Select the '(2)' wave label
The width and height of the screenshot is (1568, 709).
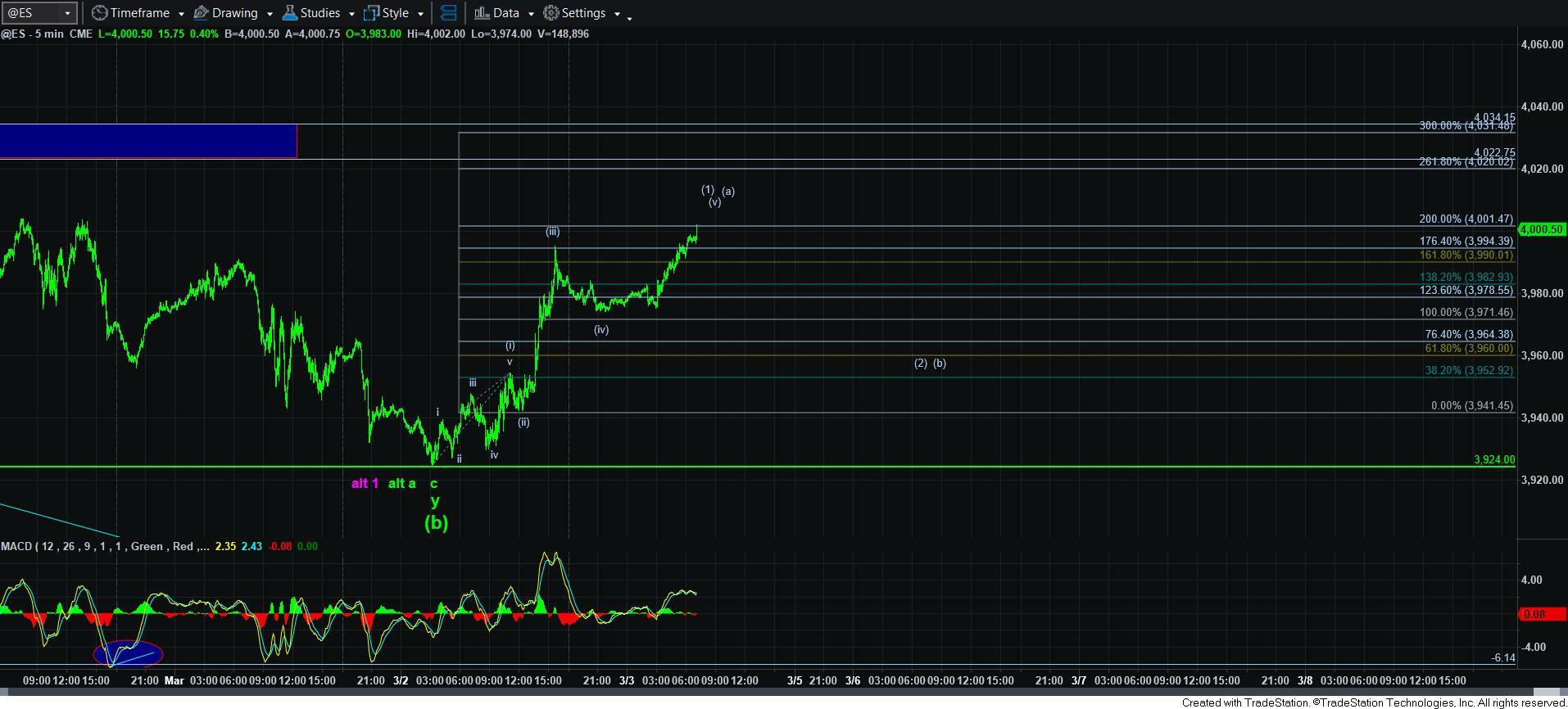(x=921, y=364)
